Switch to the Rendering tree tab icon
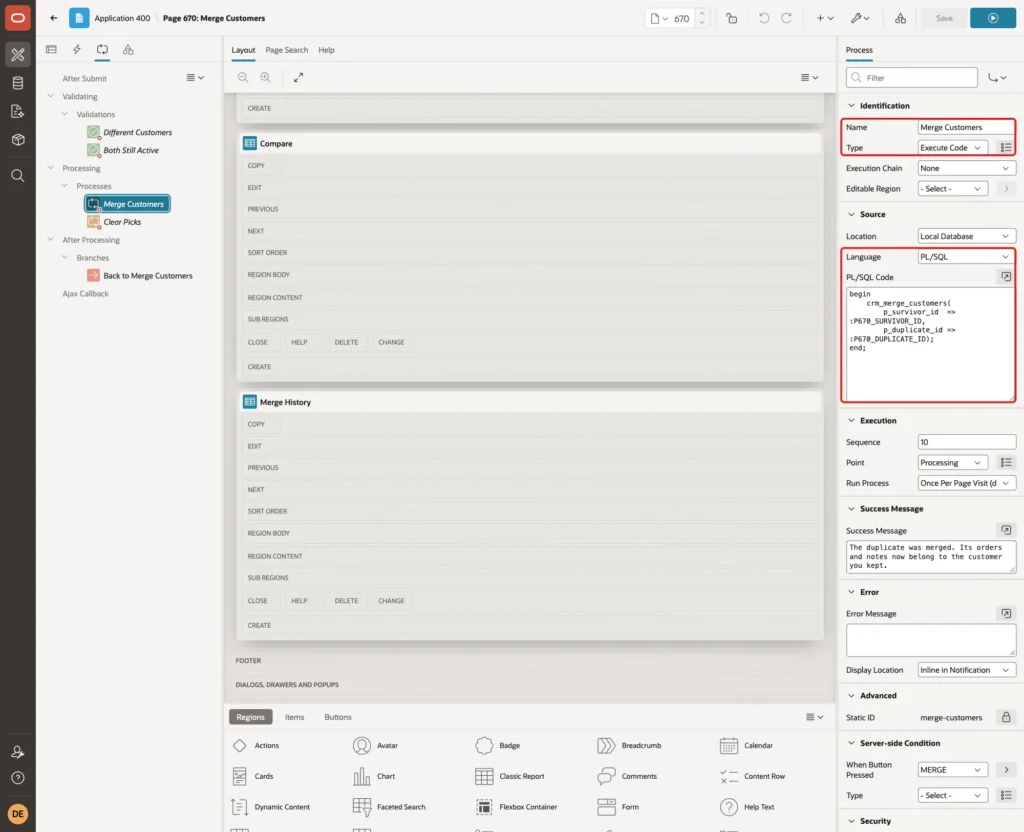Image resolution: width=1024 pixels, height=832 pixels. [52, 50]
